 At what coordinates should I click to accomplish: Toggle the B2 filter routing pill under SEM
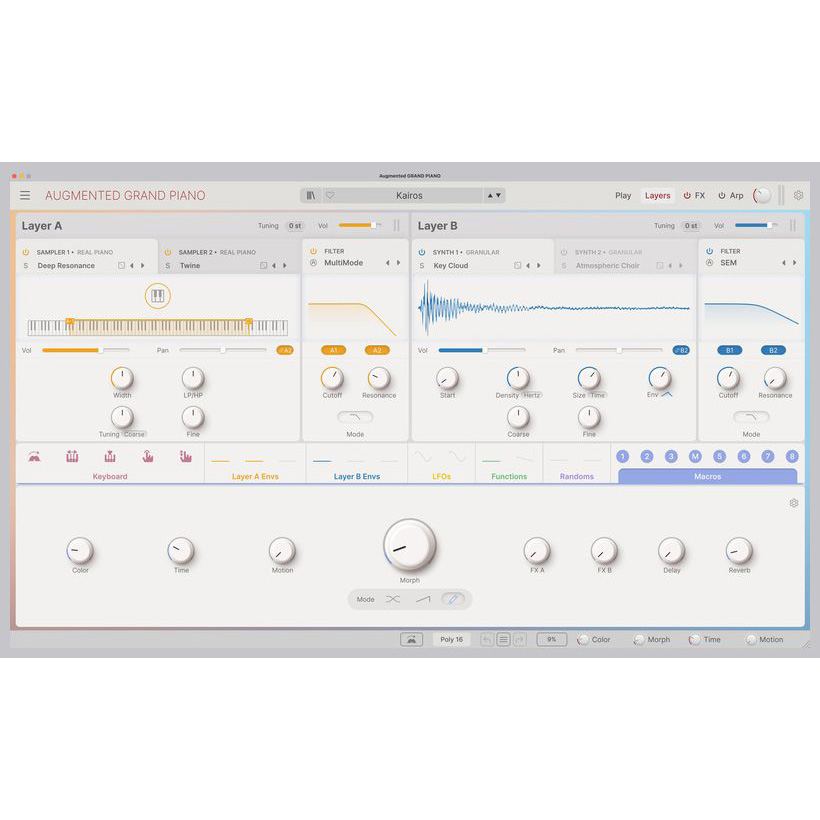(x=773, y=350)
